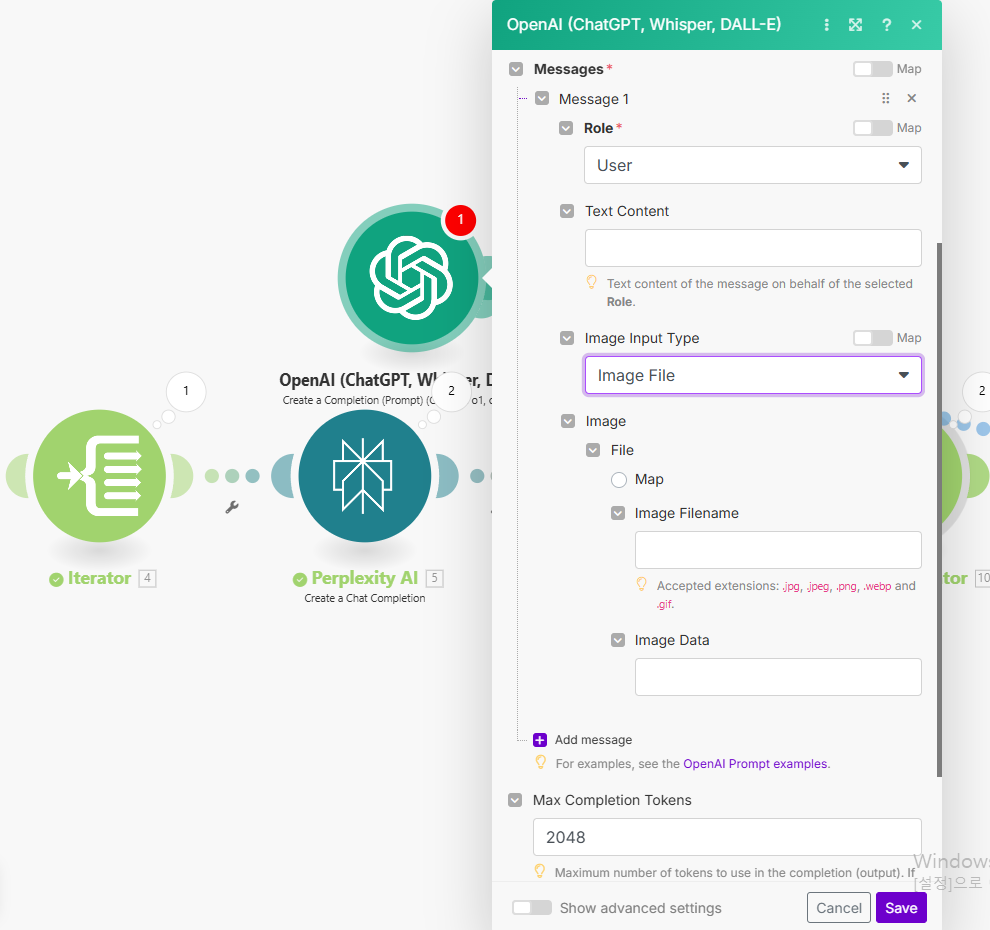Image resolution: width=990 pixels, height=930 pixels.
Task: Open the wrench filter icon after Iterator
Action: tap(232, 507)
